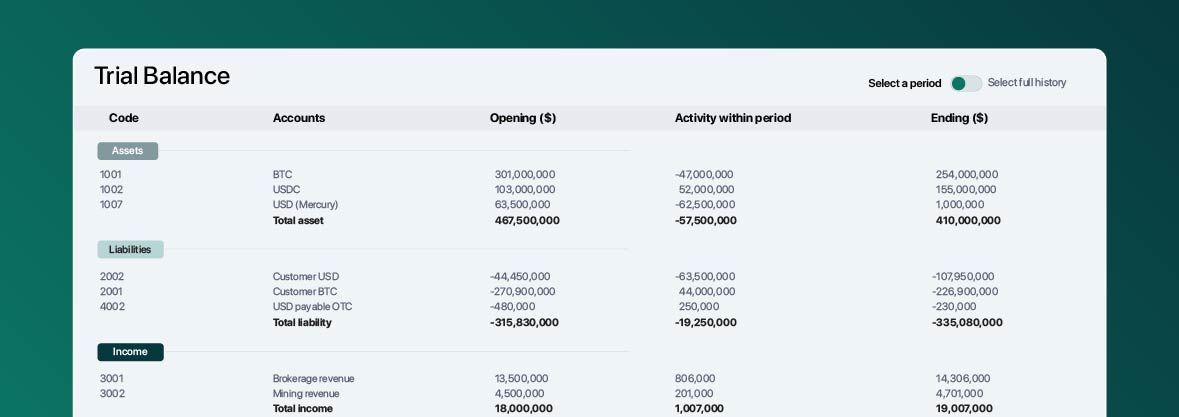Click the 'Select full history' label
Image resolution: width=1179 pixels, height=417 pixels.
(x=1026, y=83)
